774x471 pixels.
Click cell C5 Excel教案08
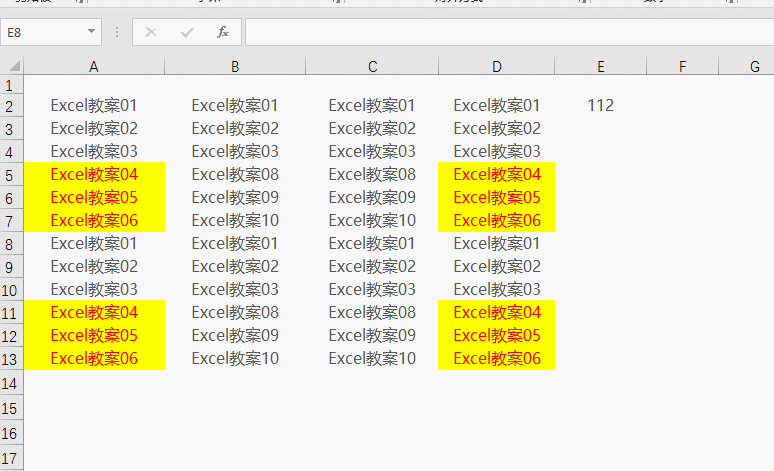point(372,174)
